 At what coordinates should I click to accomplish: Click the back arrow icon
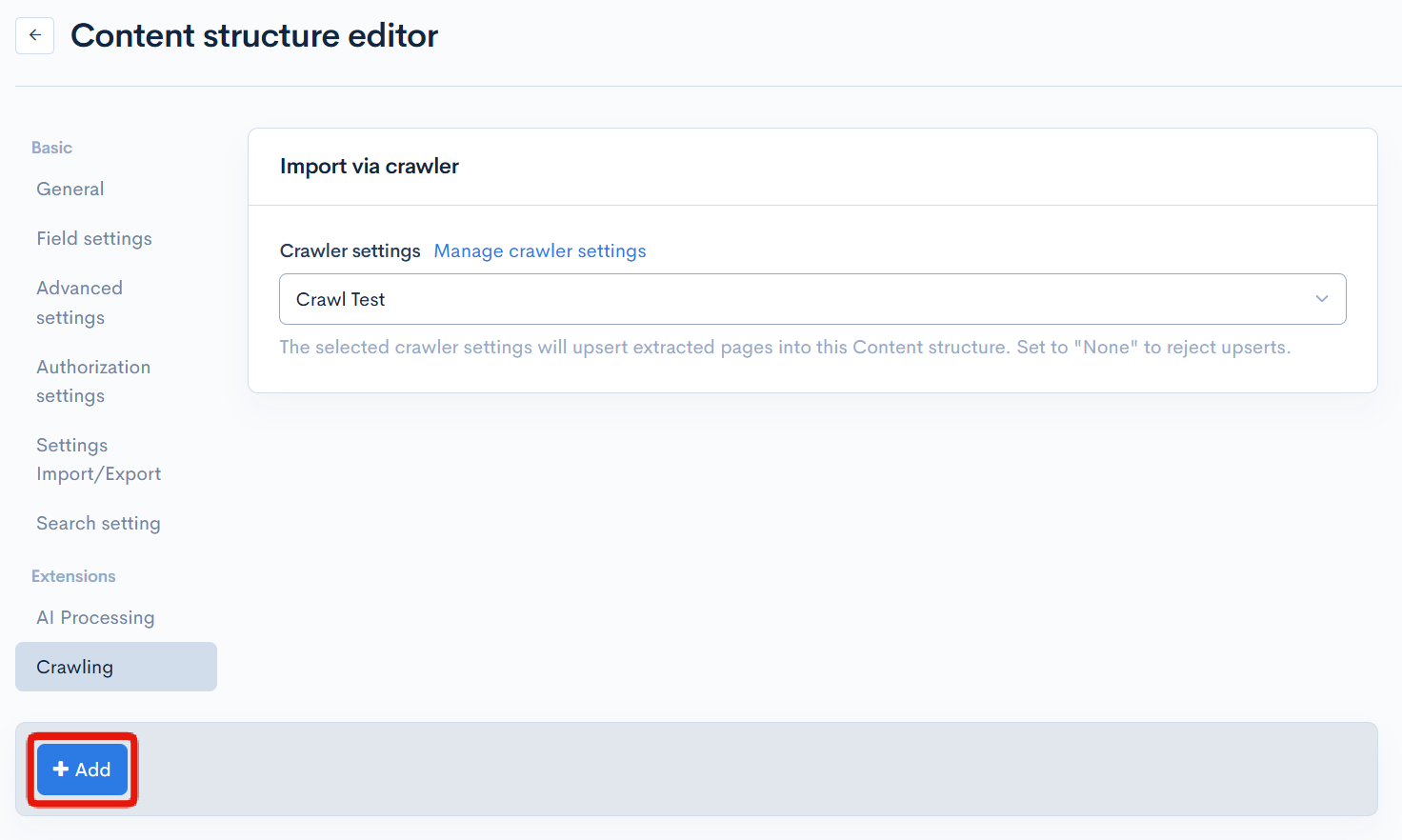tap(34, 35)
